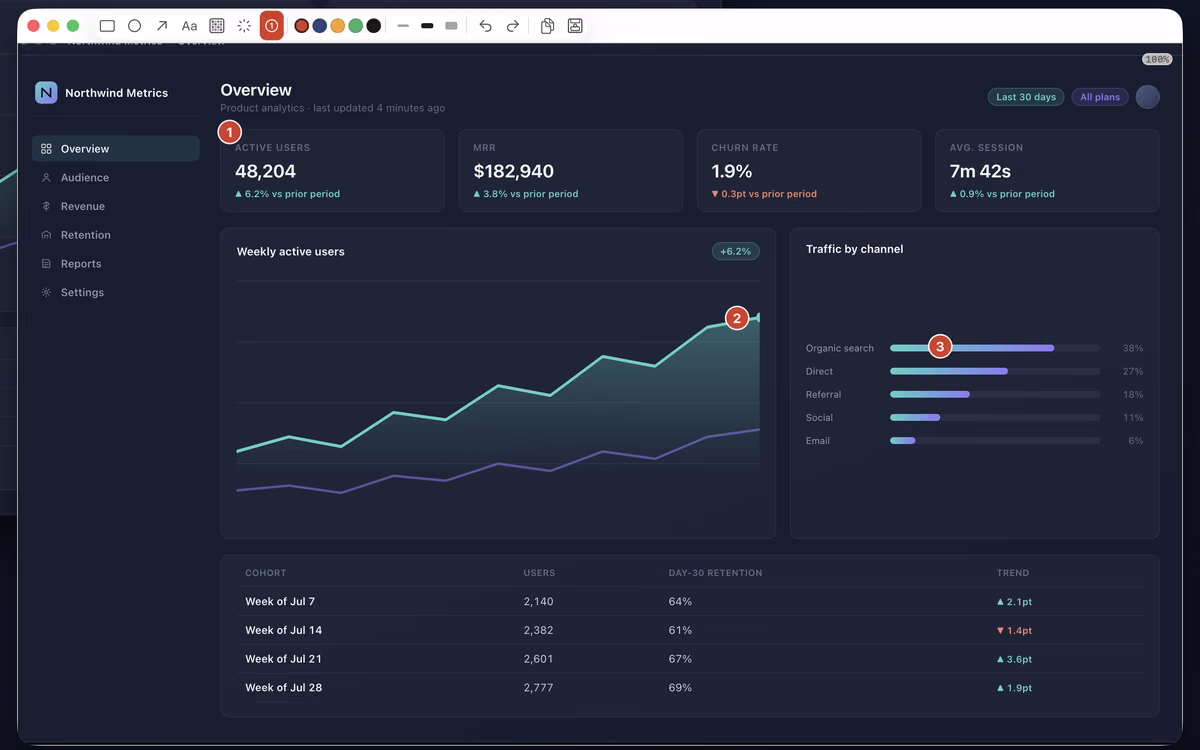Click the 2,382 users cell
This screenshot has height=750, width=1200.
coord(538,630)
